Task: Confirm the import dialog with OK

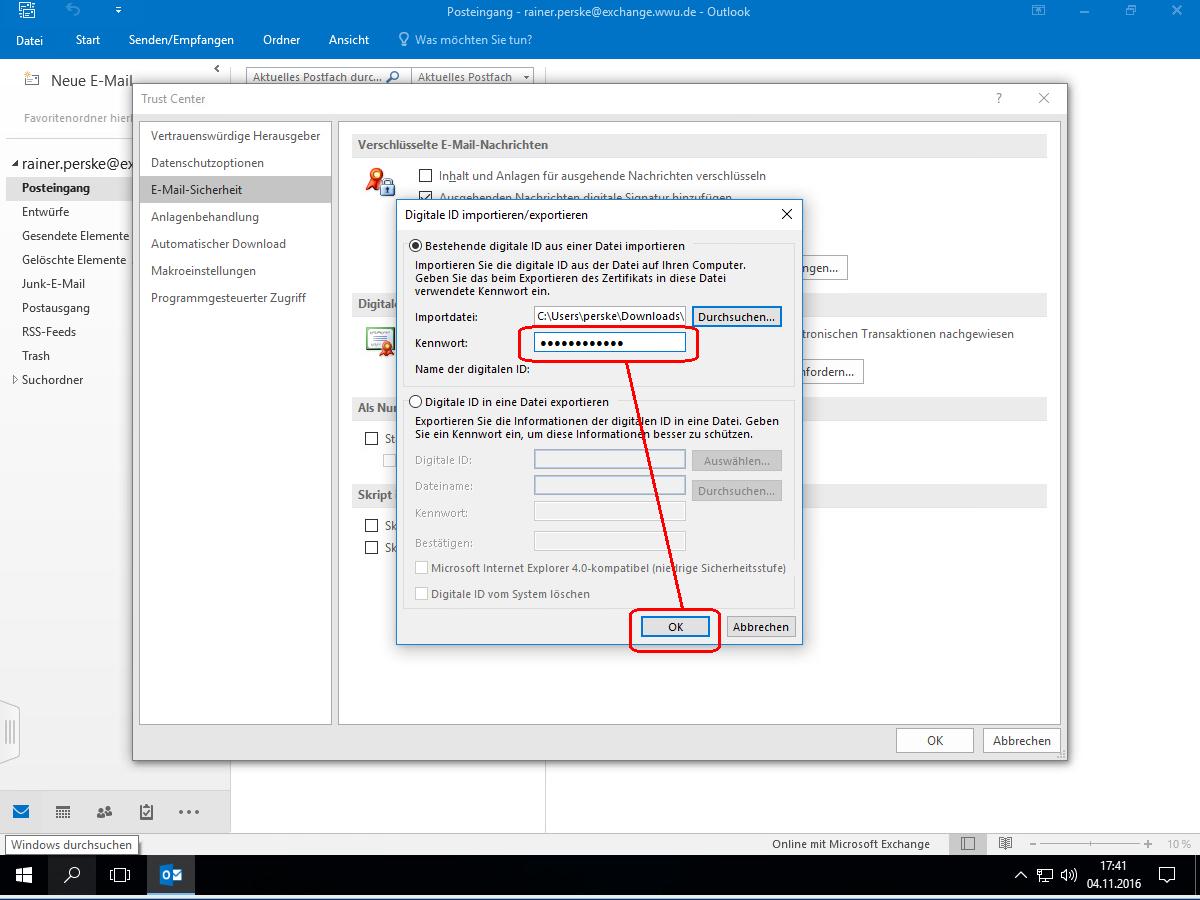Action: tap(675, 627)
